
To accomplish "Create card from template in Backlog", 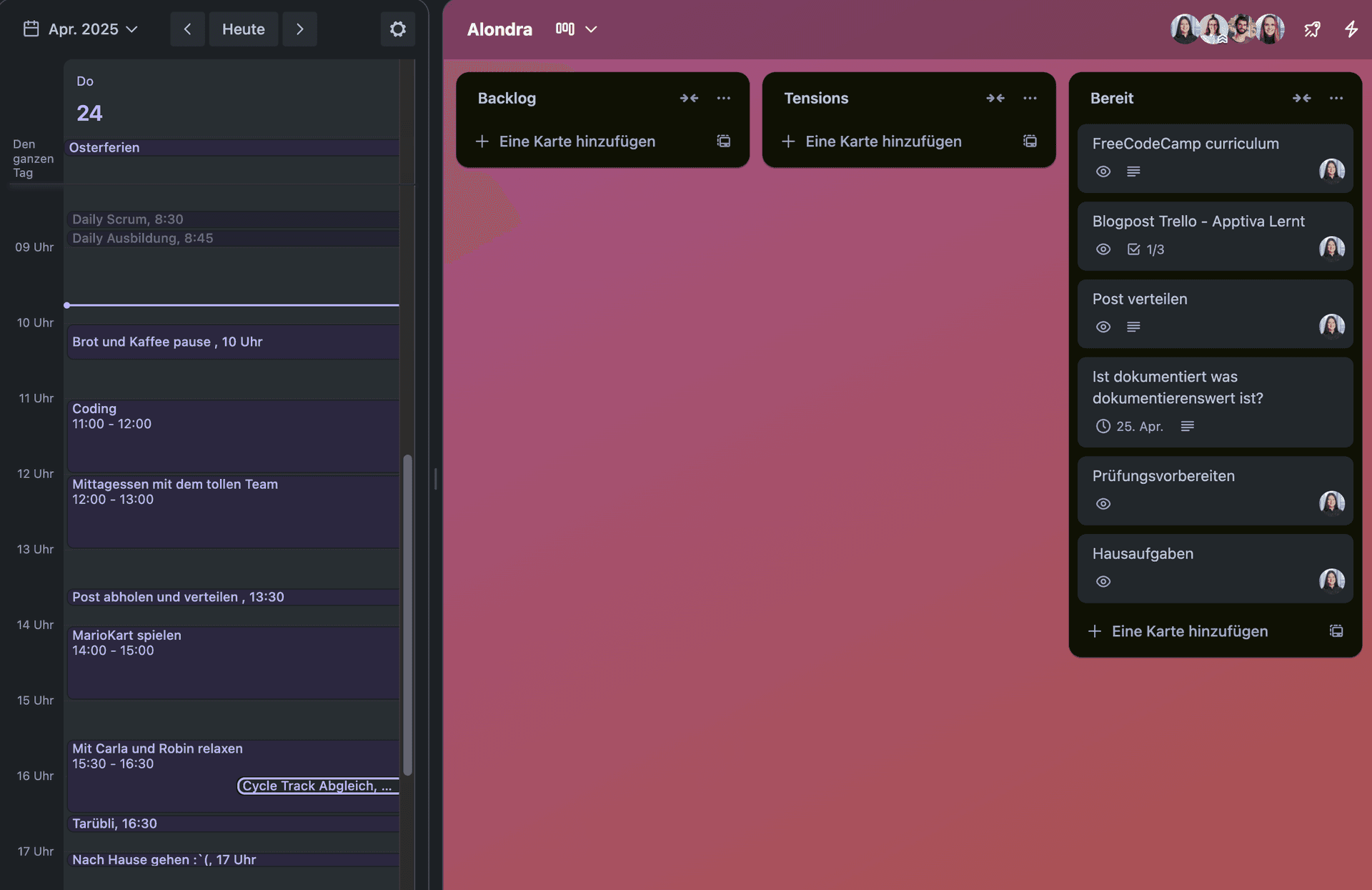I will point(724,142).
